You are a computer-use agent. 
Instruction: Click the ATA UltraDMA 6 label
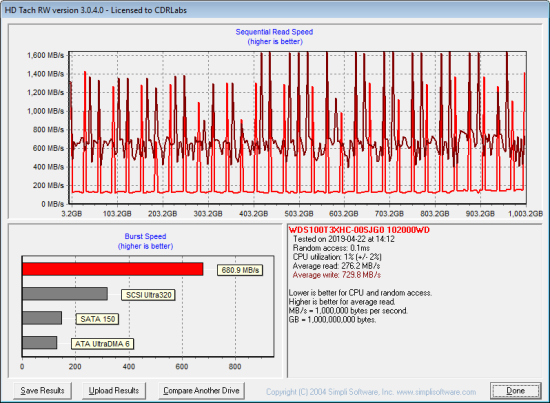coord(102,344)
